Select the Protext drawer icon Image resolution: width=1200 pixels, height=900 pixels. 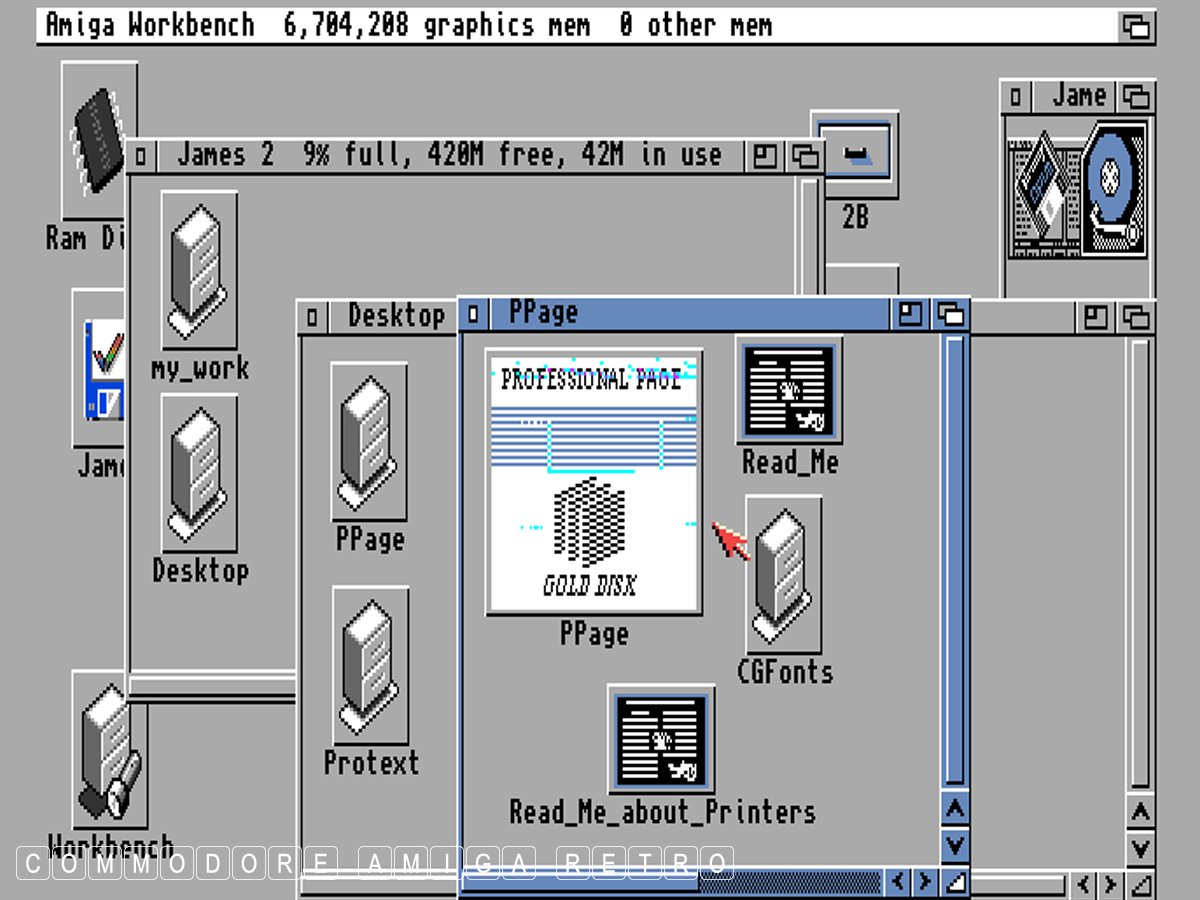(370, 665)
